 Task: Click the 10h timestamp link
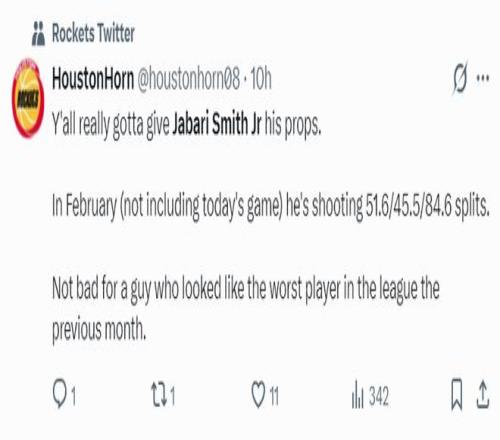pos(261,79)
